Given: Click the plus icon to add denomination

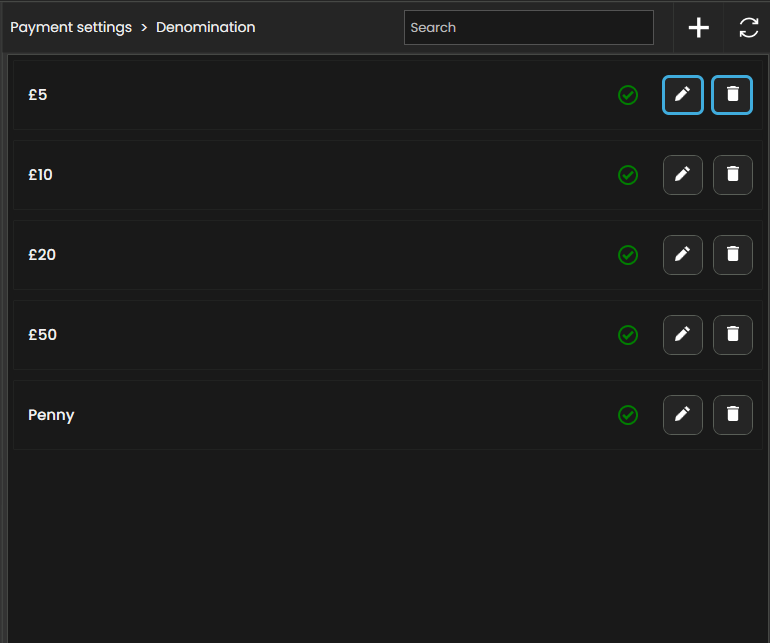Looking at the screenshot, I should [698, 28].
